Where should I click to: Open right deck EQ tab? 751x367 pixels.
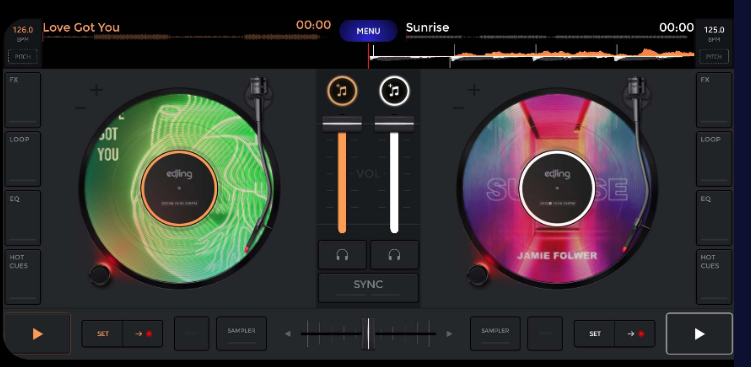[x=714, y=218]
